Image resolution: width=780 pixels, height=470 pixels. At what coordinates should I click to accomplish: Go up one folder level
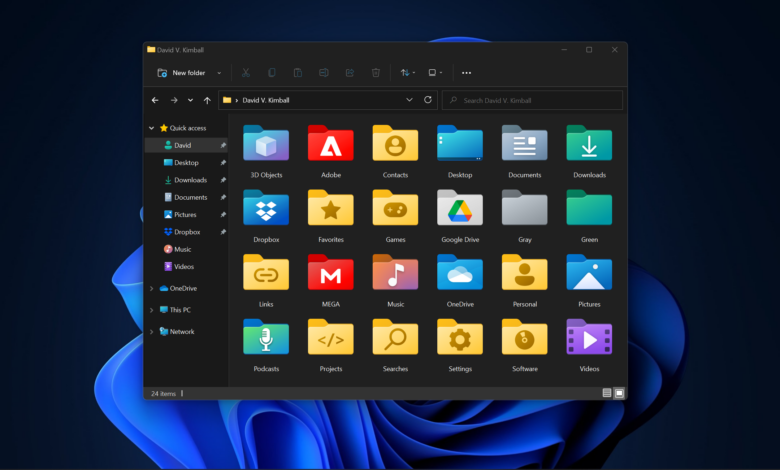click(207, 100)
